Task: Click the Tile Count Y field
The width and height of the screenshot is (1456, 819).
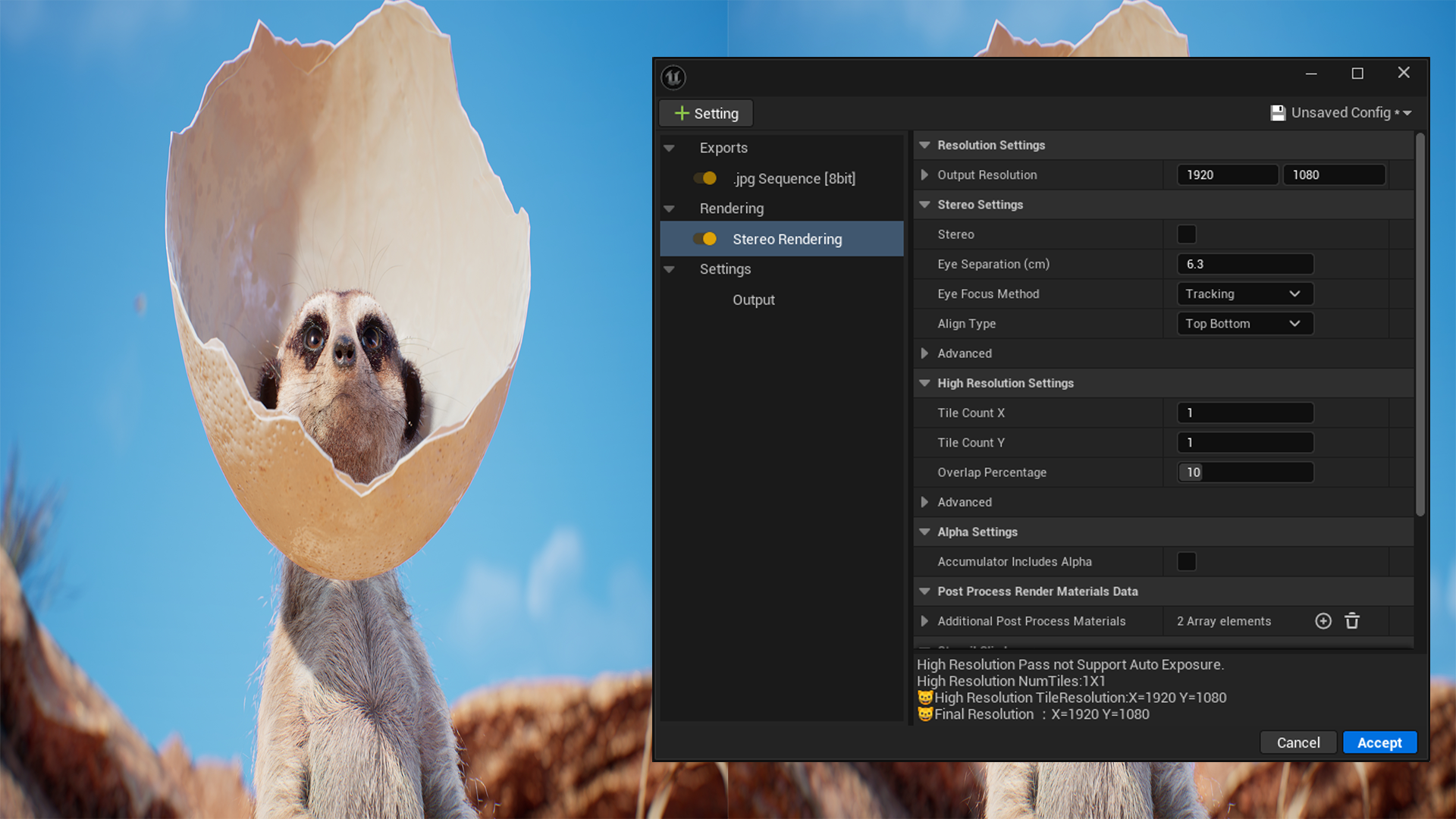Action: click(1245, 443)
